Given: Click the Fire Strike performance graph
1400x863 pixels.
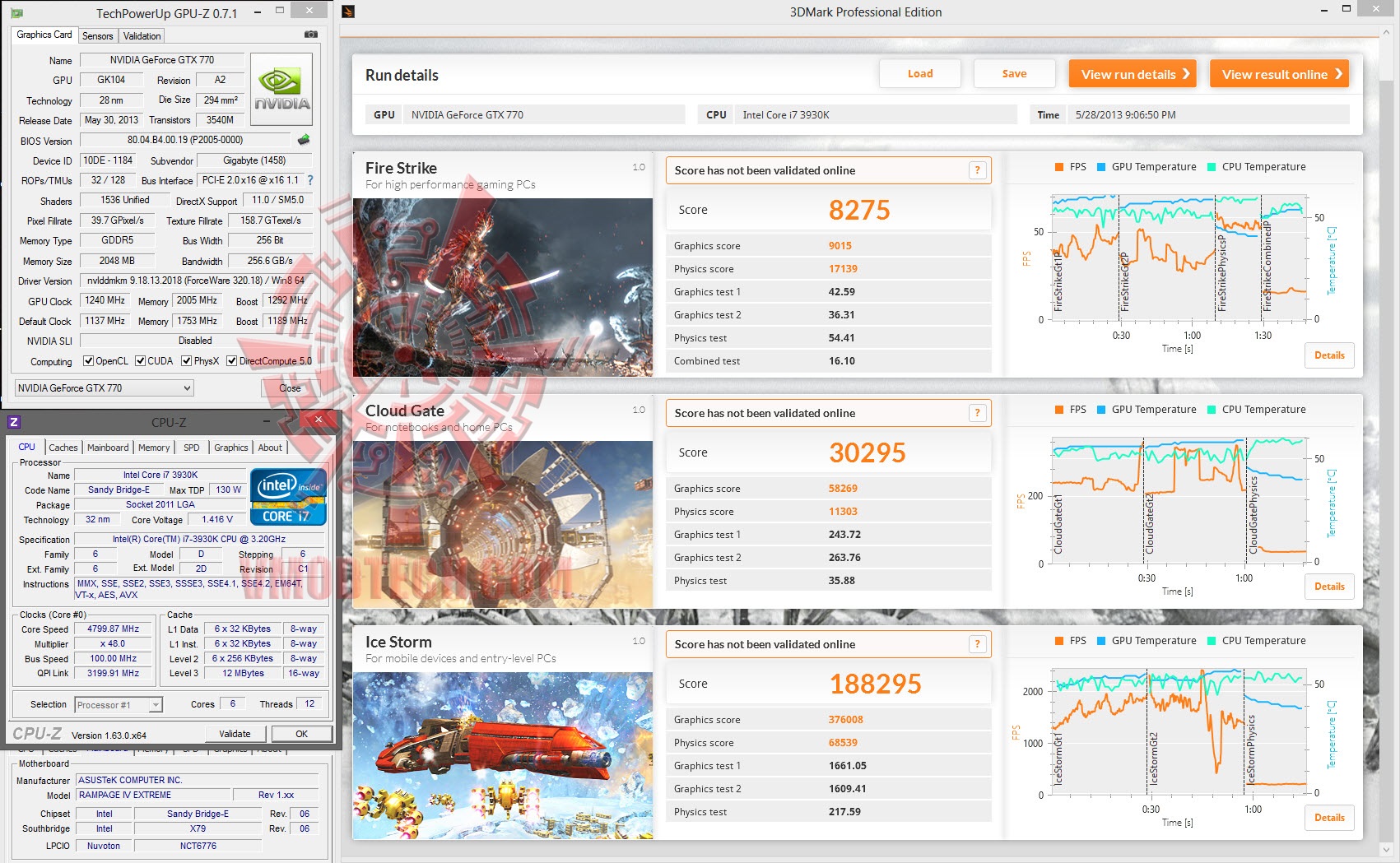Looking at the screenshot, I should [x=1179, y=258].
